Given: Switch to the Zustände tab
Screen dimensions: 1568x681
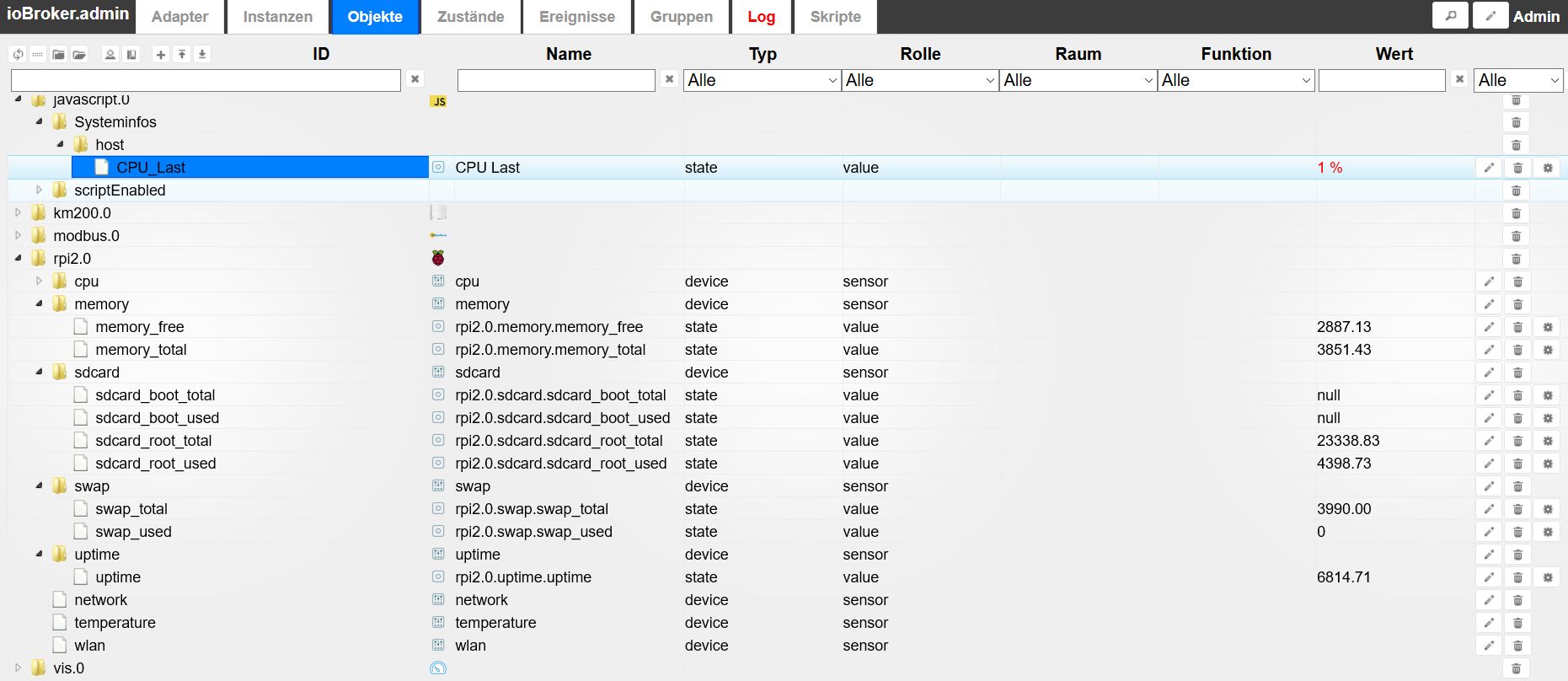Looking at the screenshot, I should 470,17.
